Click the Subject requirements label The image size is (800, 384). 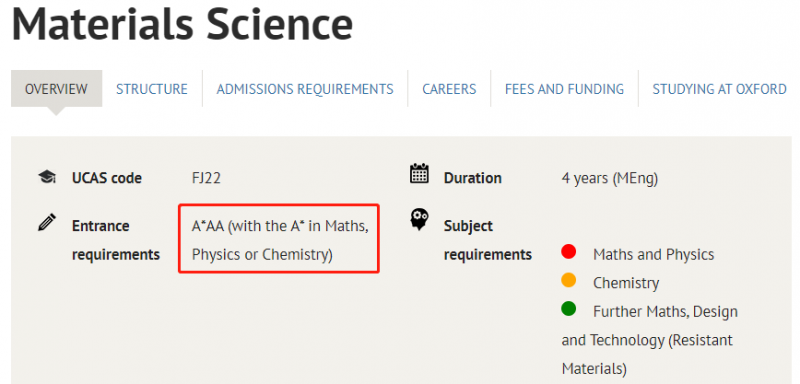pyautogui.click(x=488, y=240)
